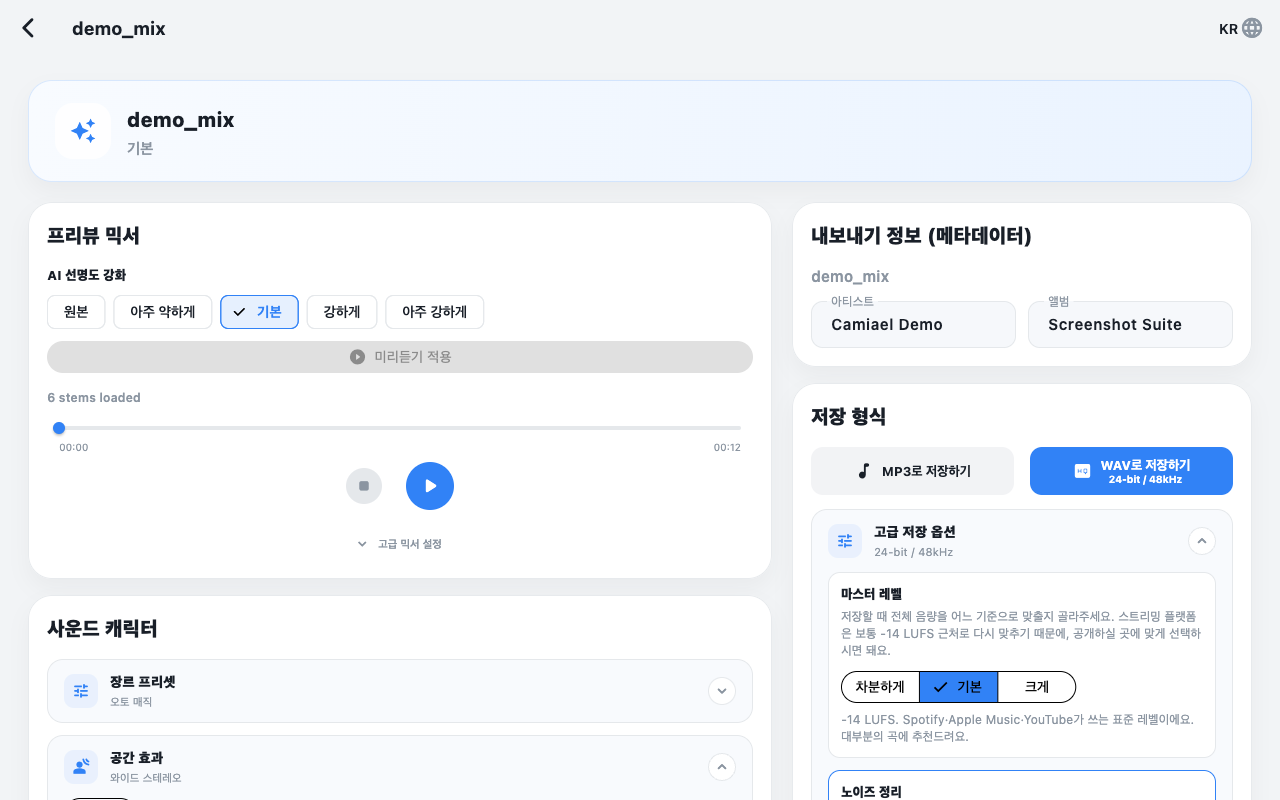The image size is (1280, 800).
Task: Click the 00:12 duration label
Action: pos(727,448)
